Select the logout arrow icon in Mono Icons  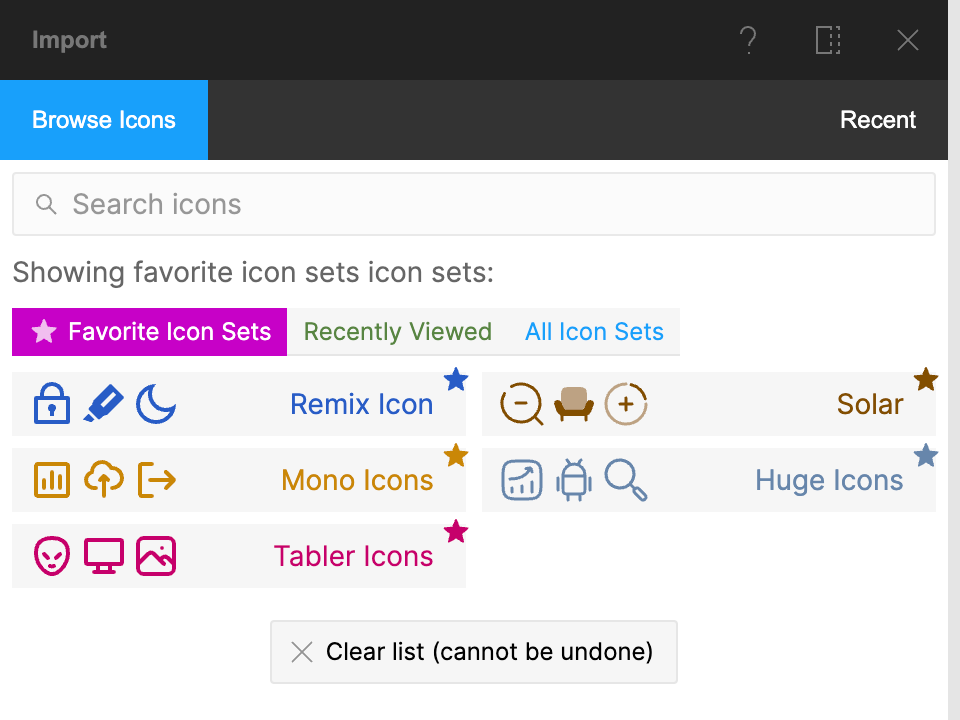(155, 480)
